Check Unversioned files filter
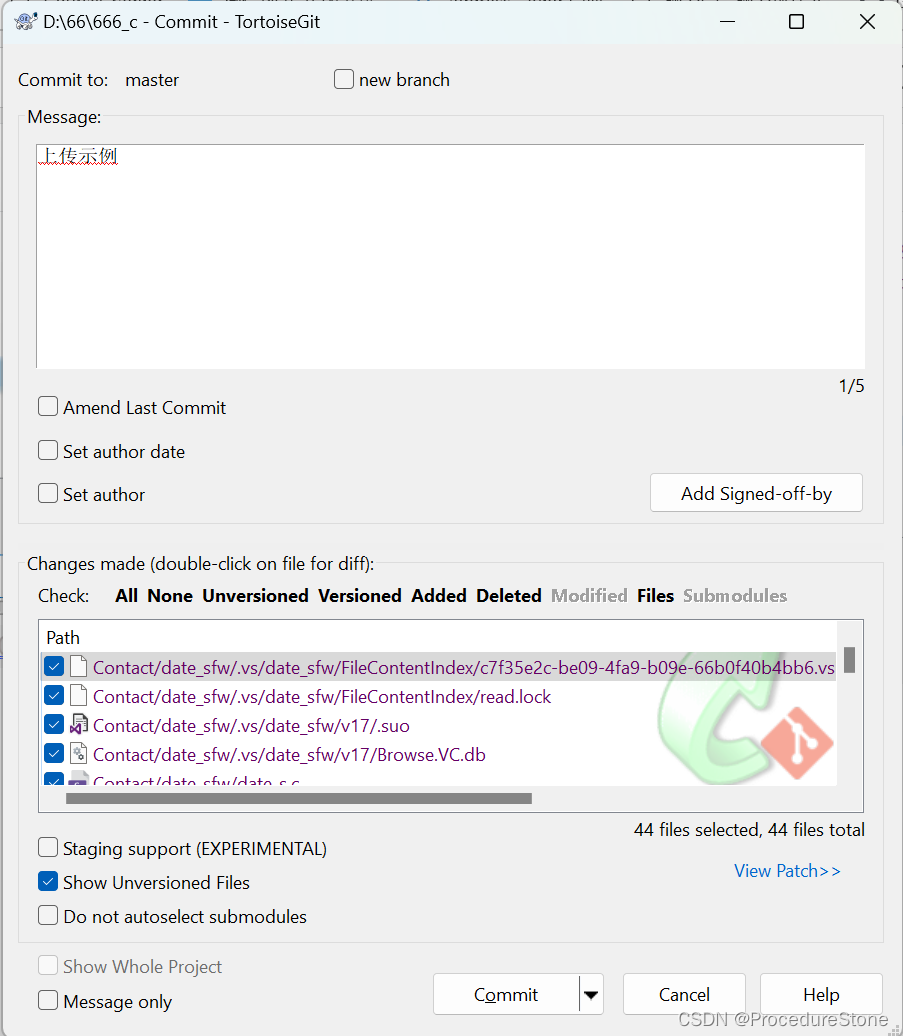 point(255,595)
